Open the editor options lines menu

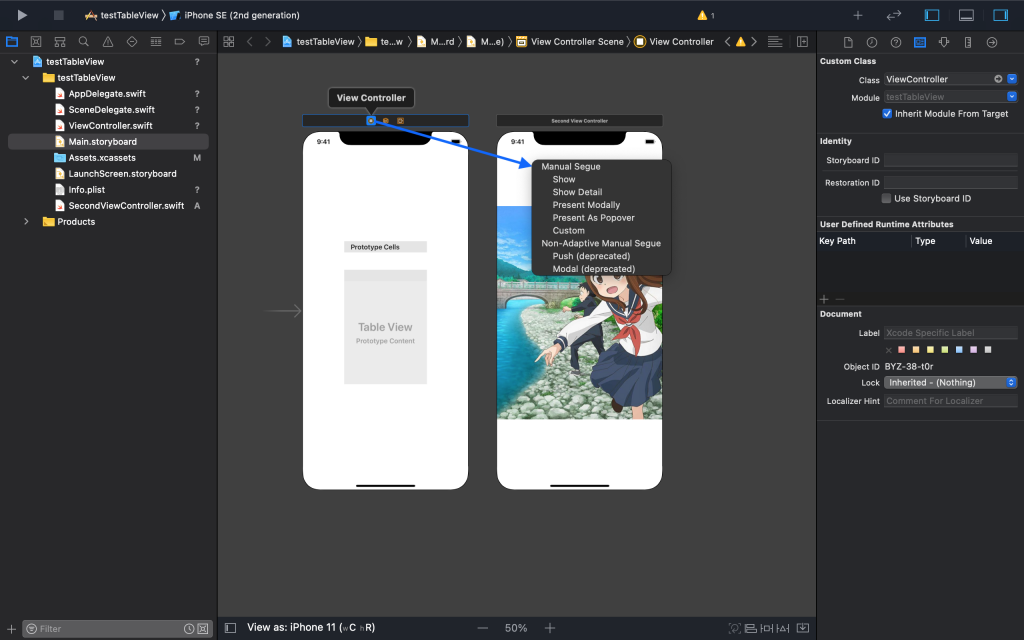click(775, 42)
